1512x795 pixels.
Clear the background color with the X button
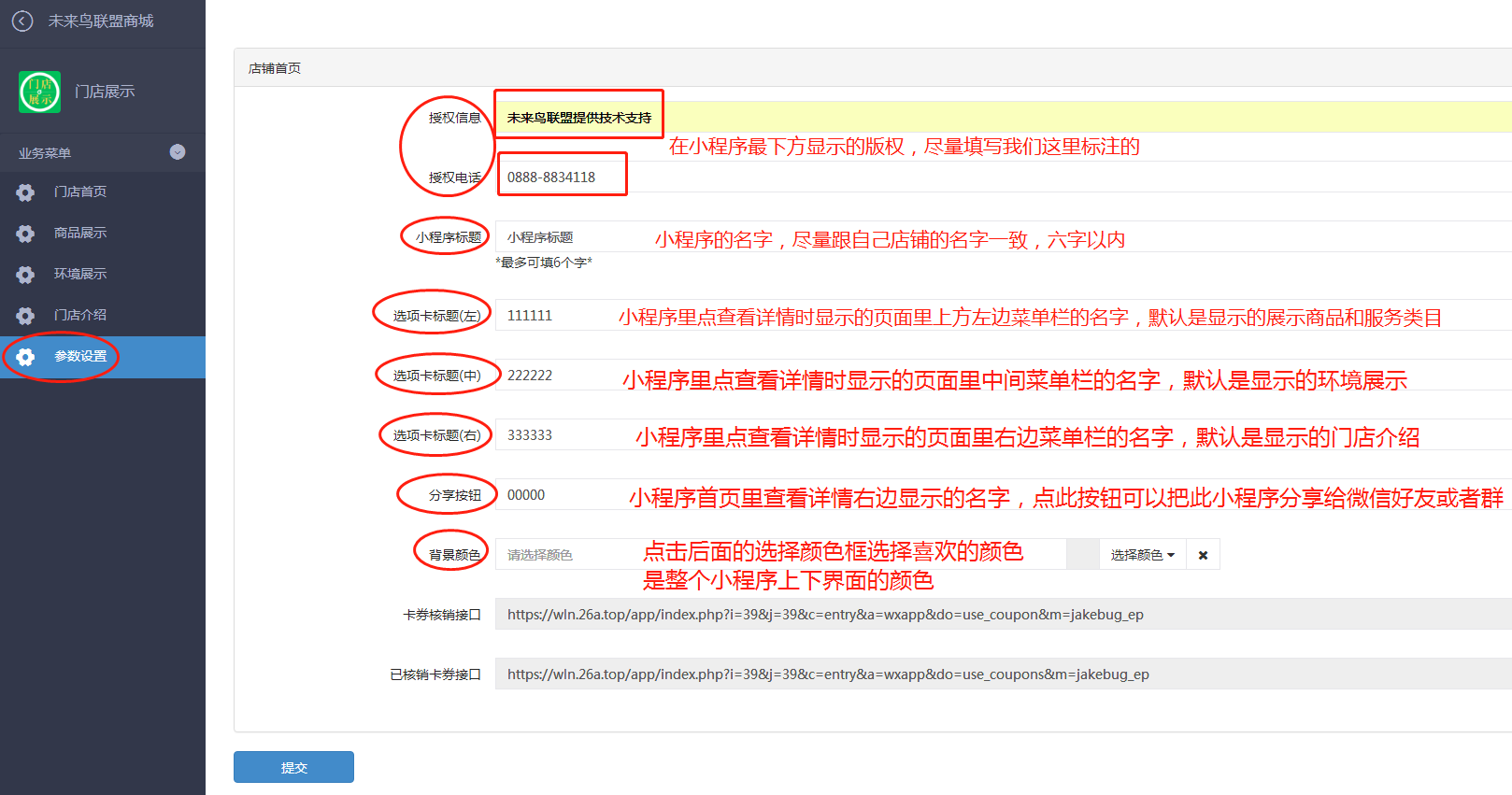[x=1203, y=555]
